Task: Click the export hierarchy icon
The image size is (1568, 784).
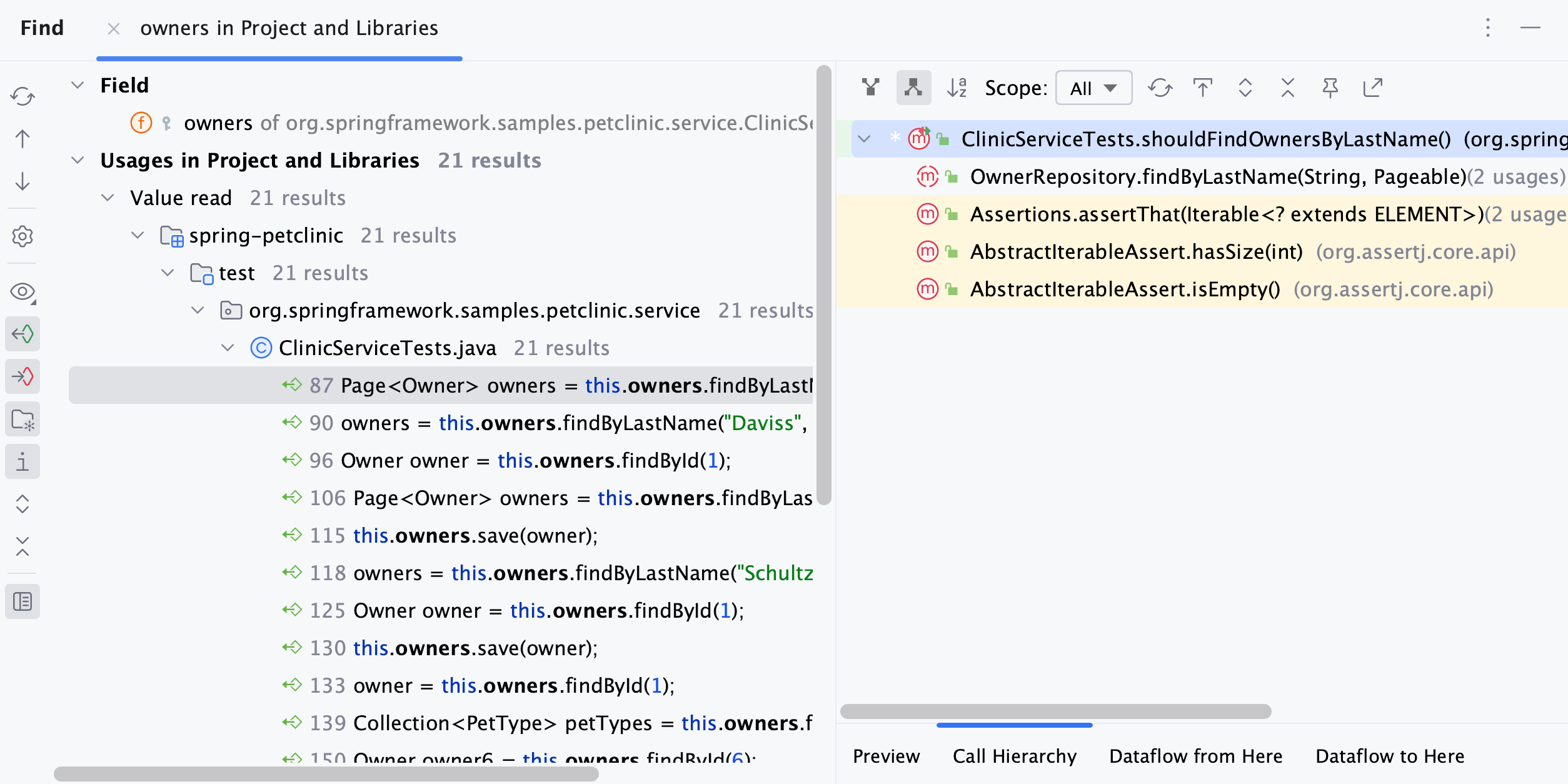Action: click(x=1372, y=88)
